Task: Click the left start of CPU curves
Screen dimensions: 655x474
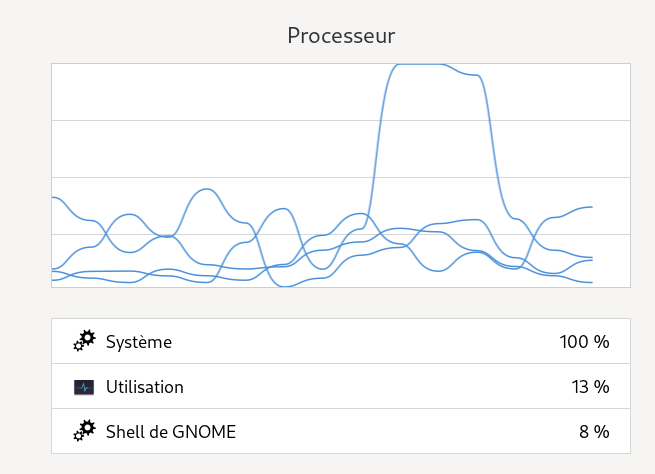Action: (x=53, y=238)
